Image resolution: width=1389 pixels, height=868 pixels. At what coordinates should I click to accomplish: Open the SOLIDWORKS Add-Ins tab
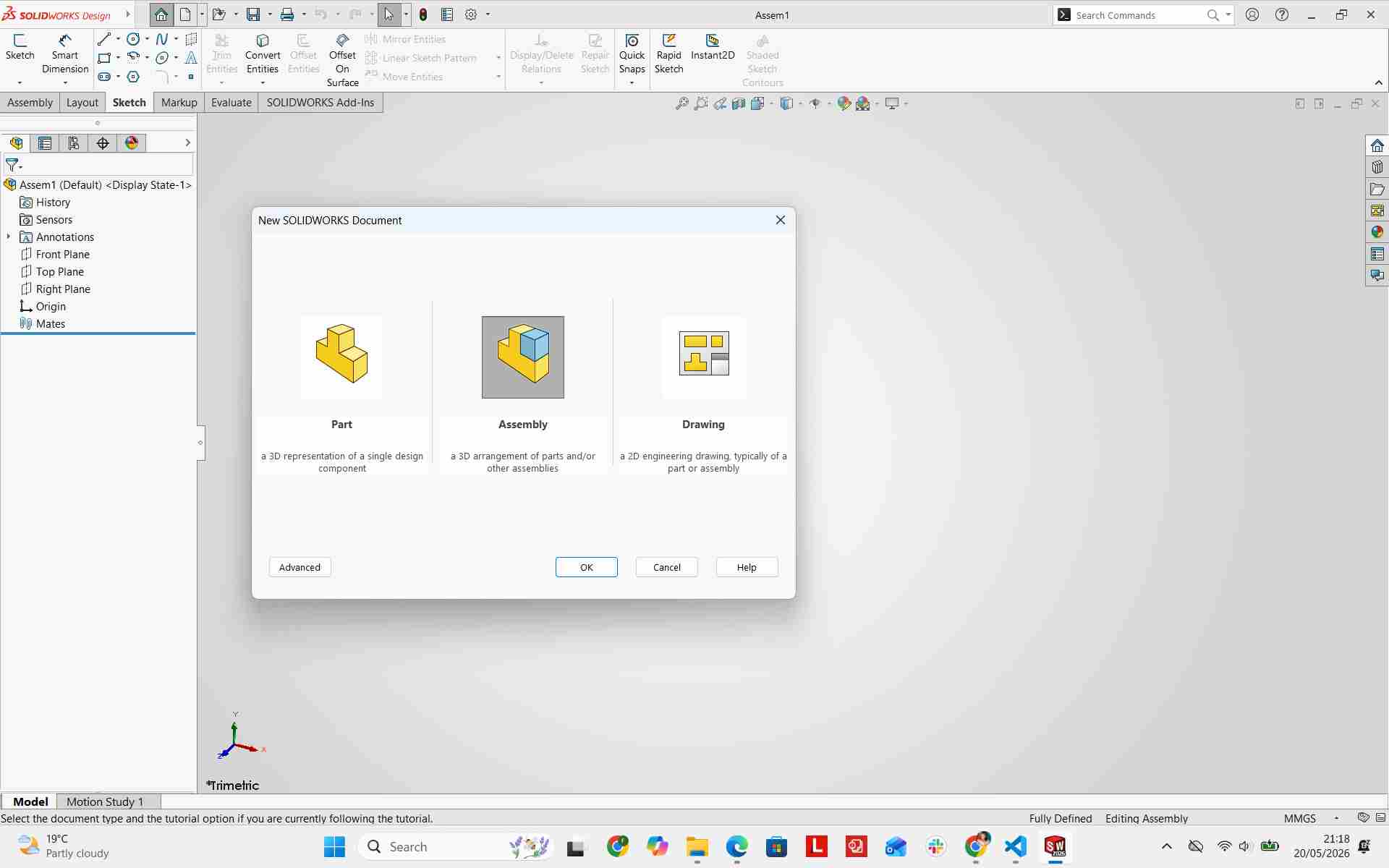click(320, 103)
